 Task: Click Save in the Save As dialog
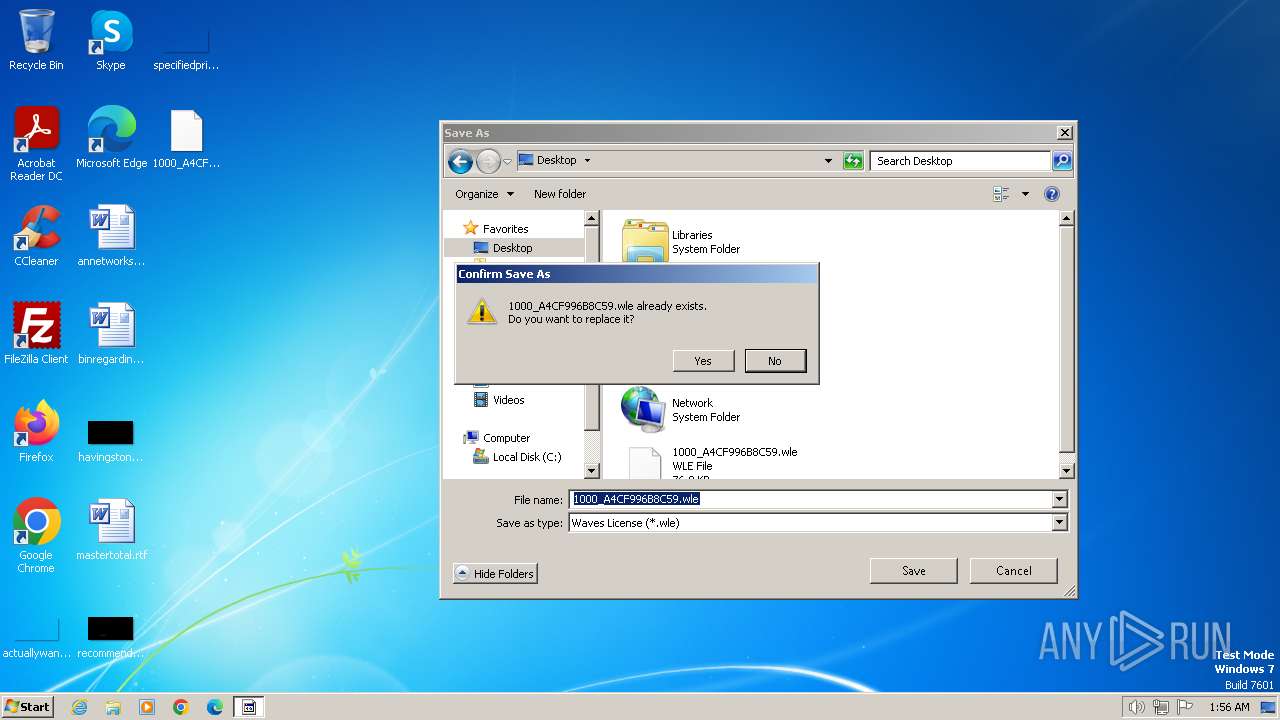click(x=914, y=571)
